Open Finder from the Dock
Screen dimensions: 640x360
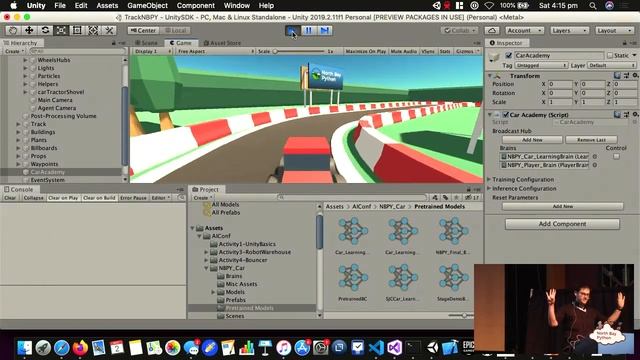click(24, 348)
